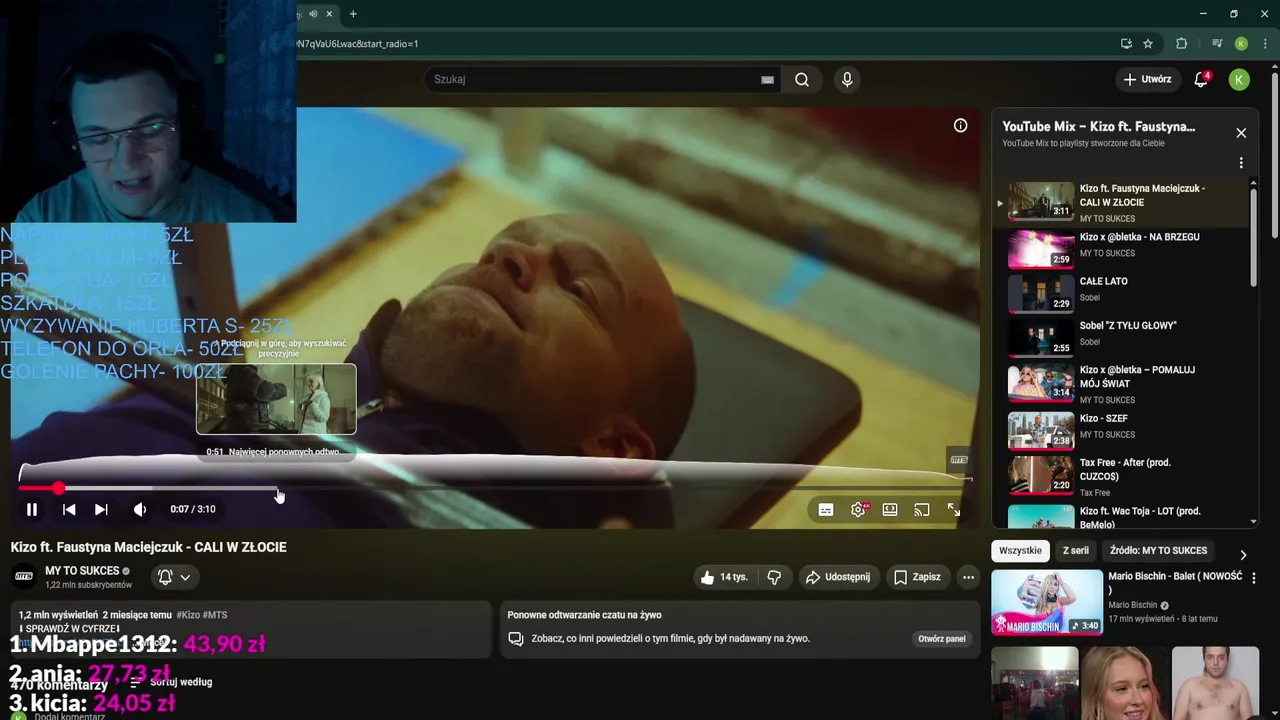Open the on-screen keyboard in search box

[x=767, y=80]
